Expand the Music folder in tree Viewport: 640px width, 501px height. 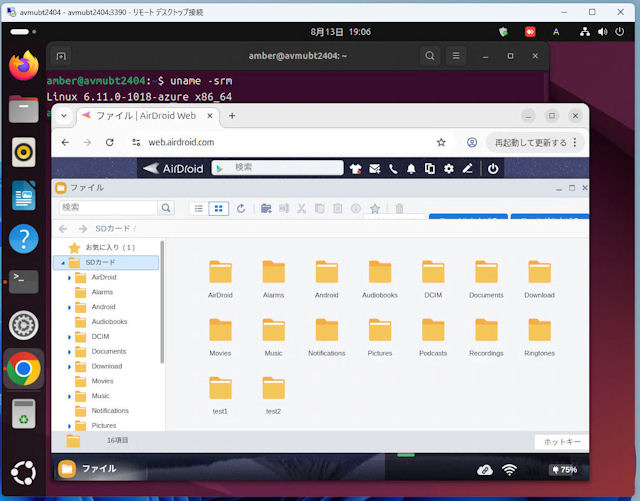tap(69, 396)
